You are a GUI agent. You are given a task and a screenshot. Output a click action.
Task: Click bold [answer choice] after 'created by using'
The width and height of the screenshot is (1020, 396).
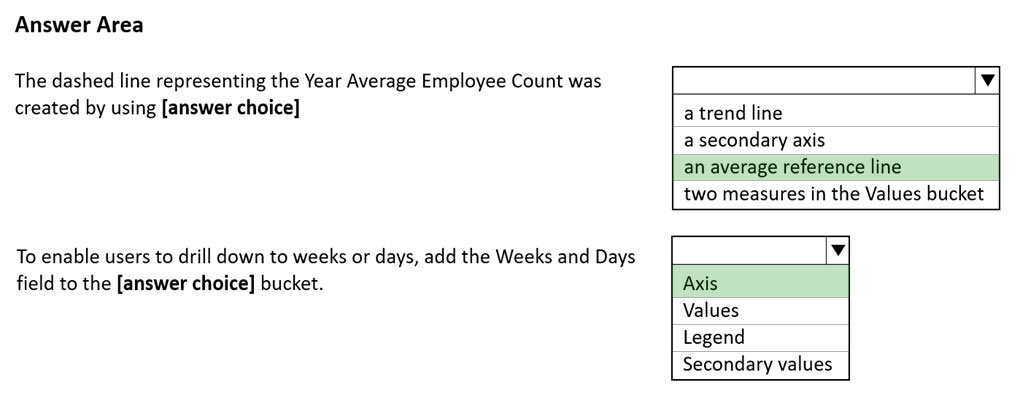click(x=230, y=108)
